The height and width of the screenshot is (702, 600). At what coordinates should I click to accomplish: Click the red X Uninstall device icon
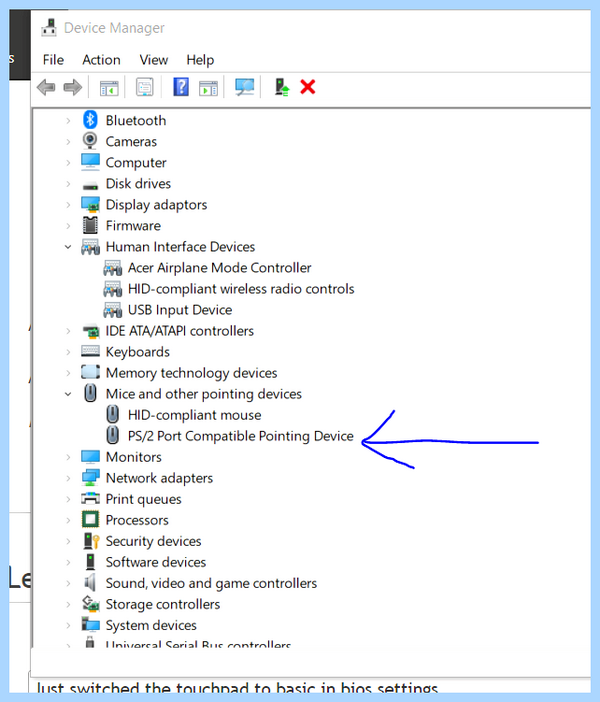(308, 87)
